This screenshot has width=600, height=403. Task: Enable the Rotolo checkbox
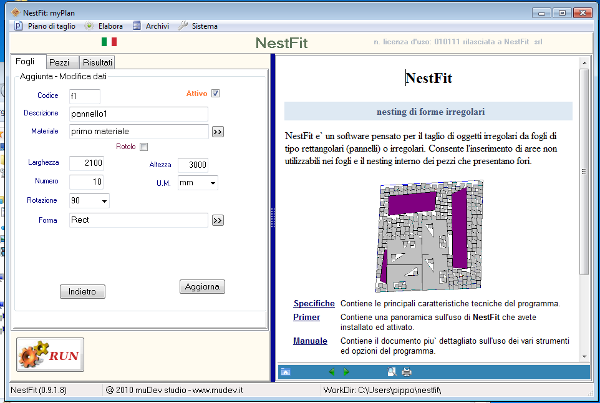pos(144,147)
